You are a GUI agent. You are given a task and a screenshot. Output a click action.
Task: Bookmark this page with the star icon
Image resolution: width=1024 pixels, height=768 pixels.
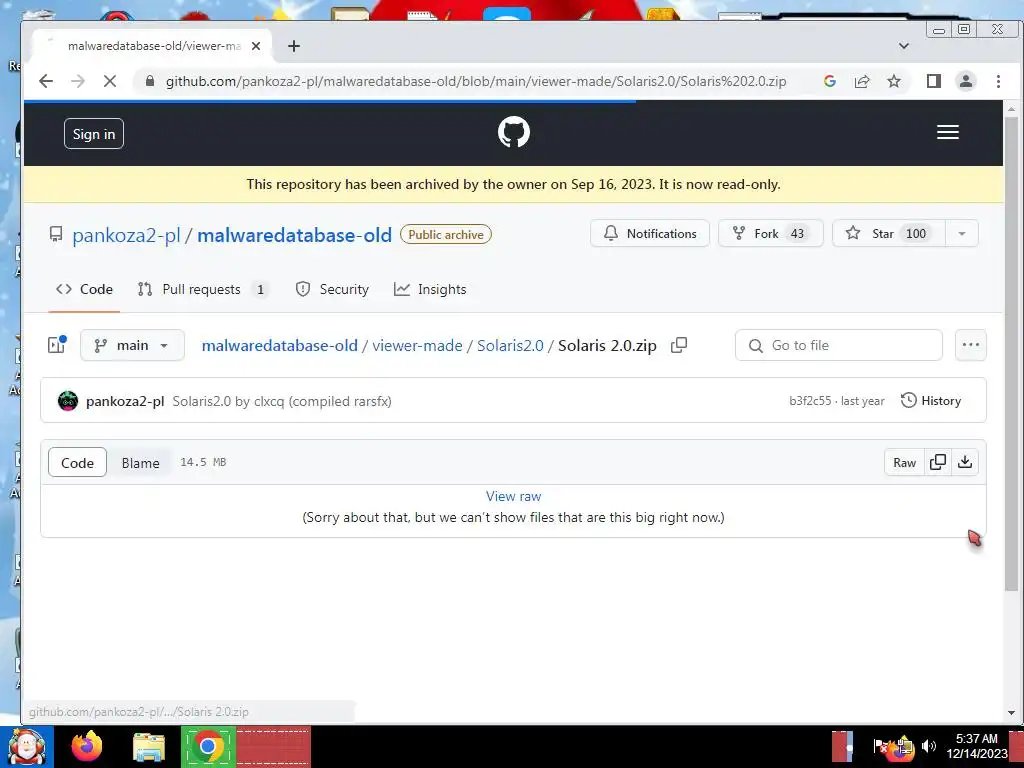(x=893, y=81)
